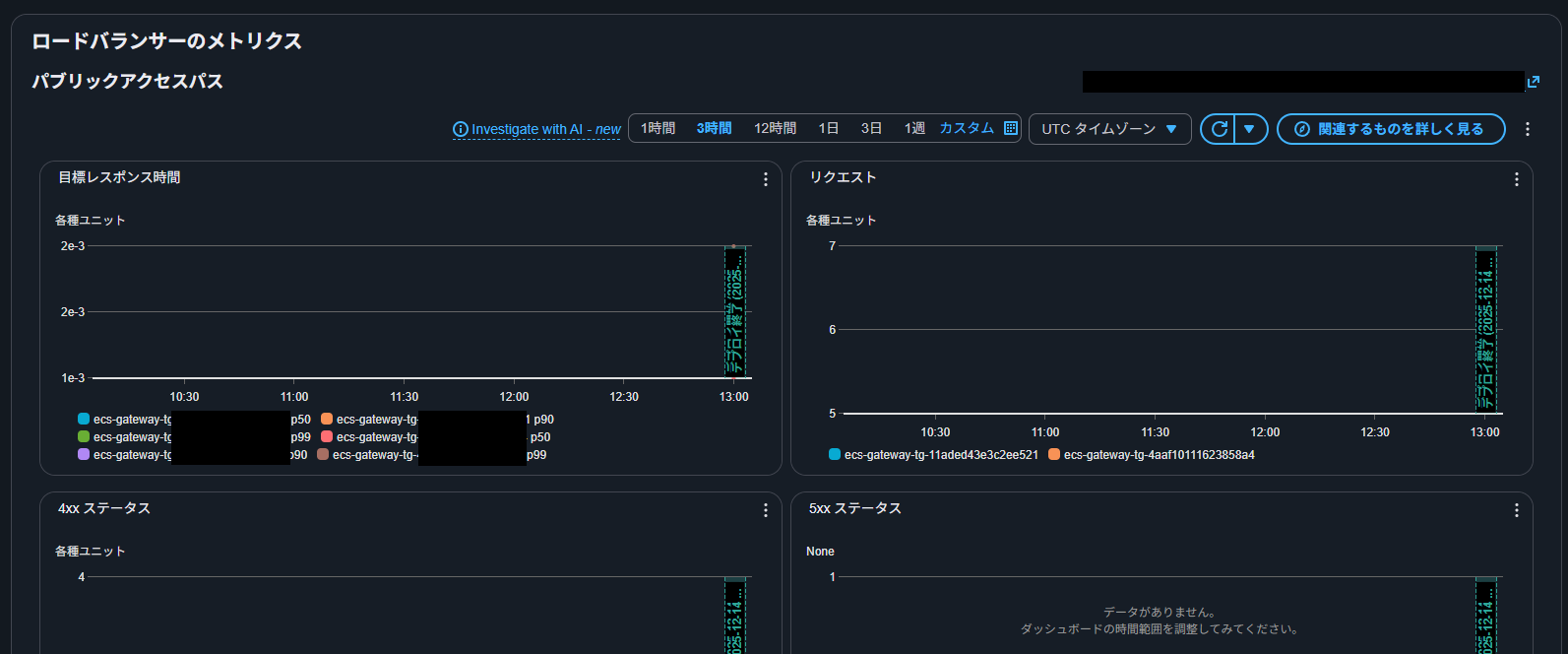Click the 11:30 label in 目標レスポンス時間 chart
Image resolution: width=1568 pixels, height=654 pixels.
point(405,397)
